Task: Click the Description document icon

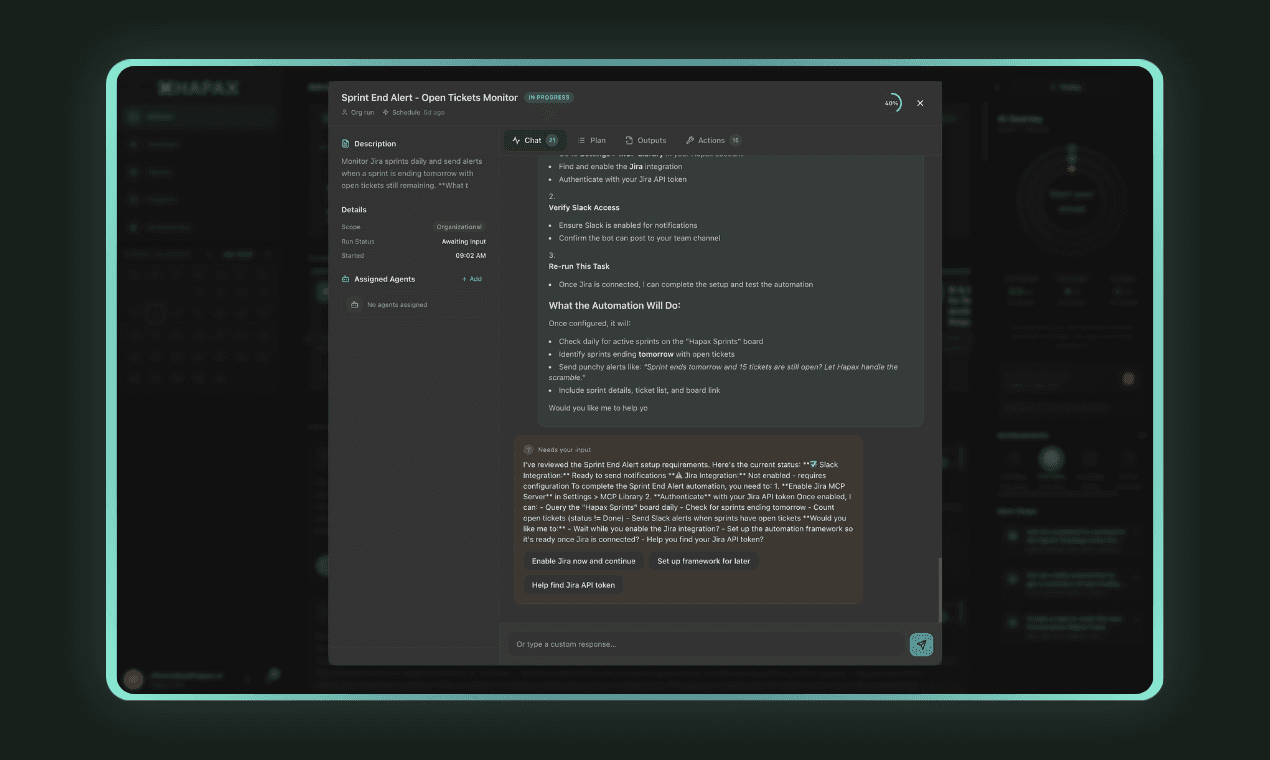Action: tap(346, 144)
